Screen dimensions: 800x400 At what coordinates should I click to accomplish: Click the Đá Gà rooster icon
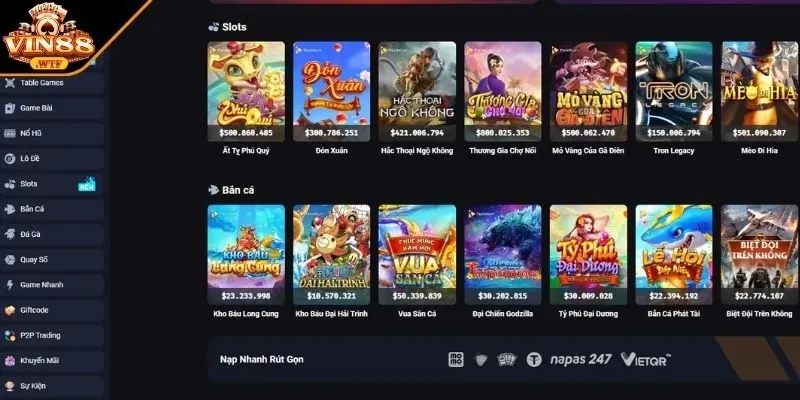(x=10, y=234)
